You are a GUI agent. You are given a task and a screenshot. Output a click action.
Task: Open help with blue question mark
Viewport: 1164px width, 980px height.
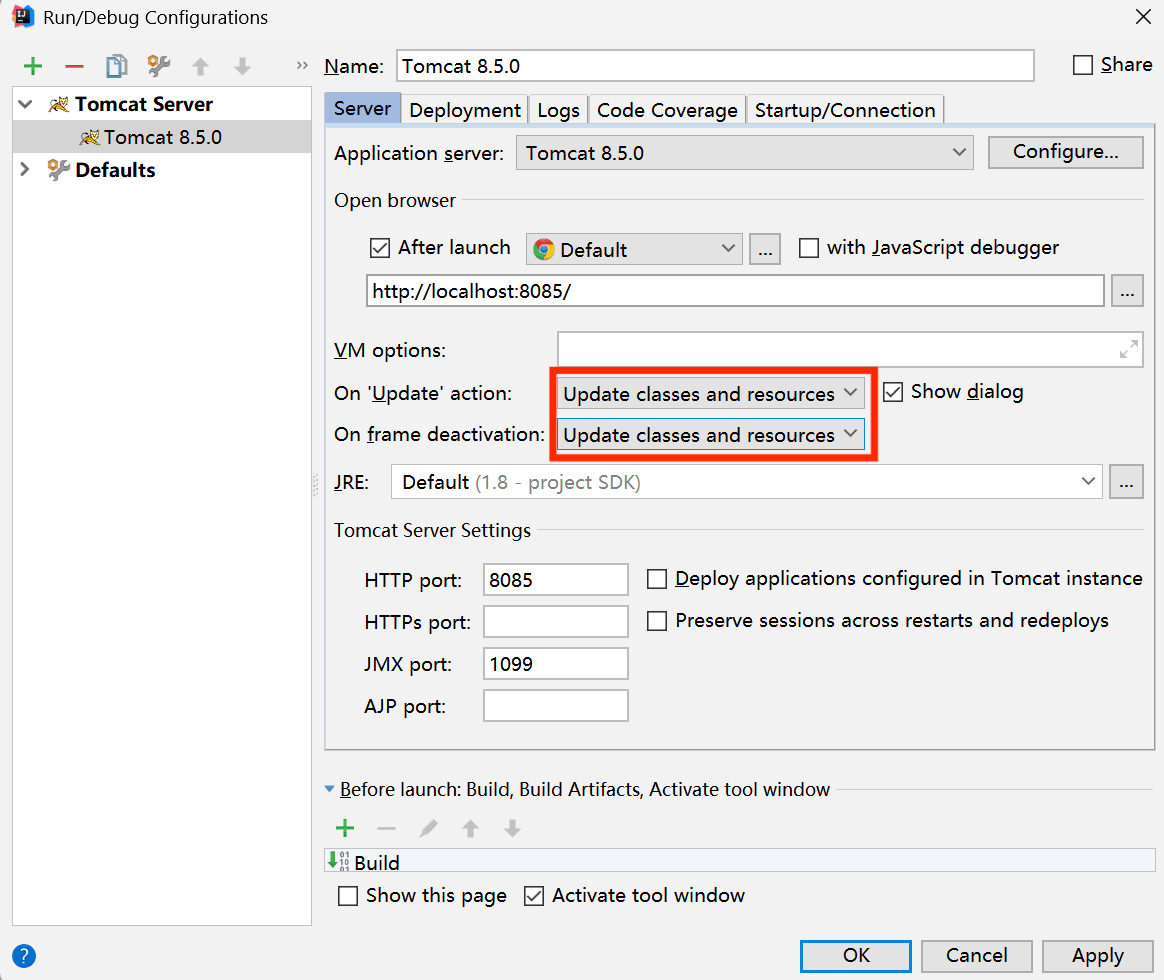[24, 956]
